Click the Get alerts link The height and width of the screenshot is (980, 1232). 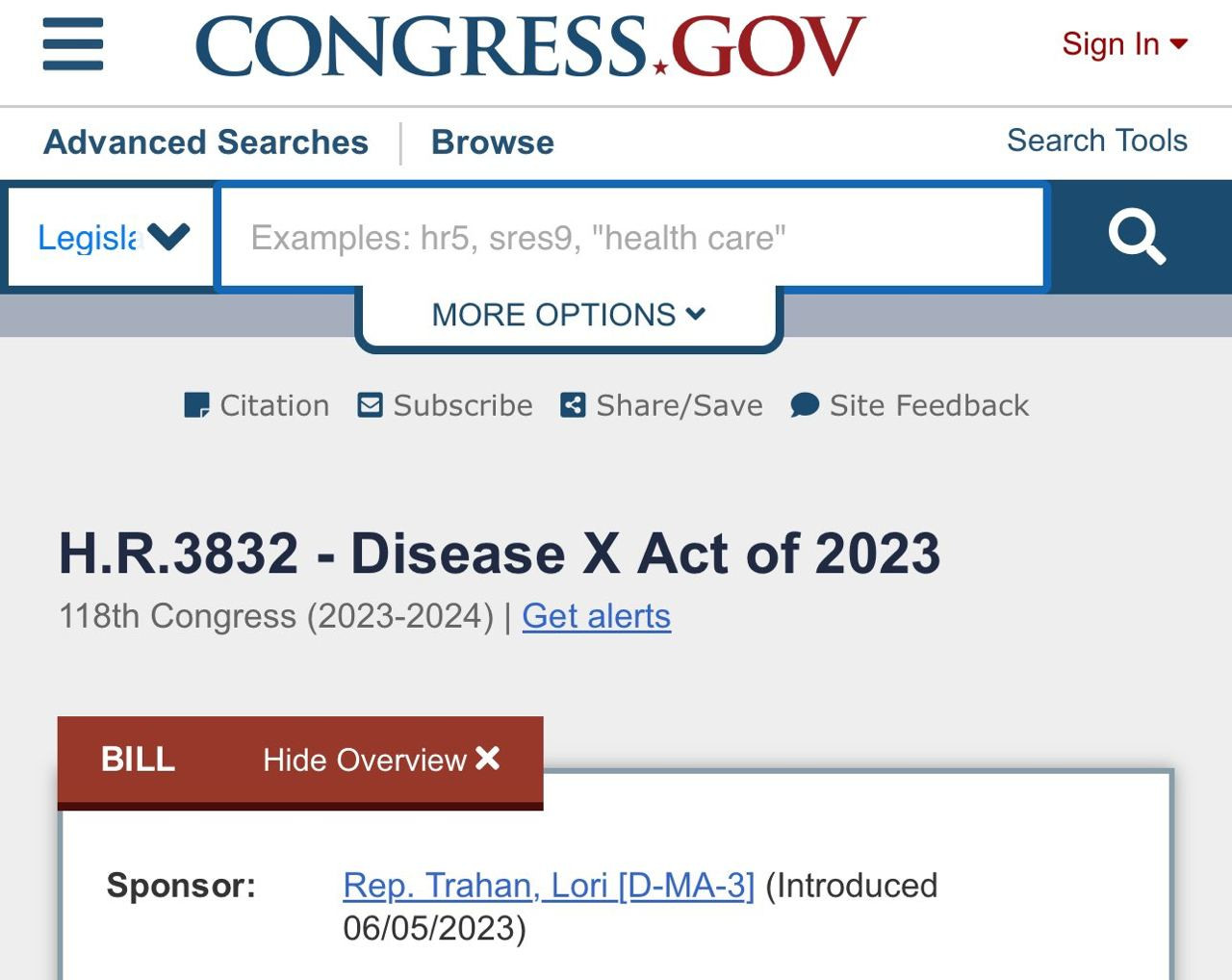pos(596,616)
